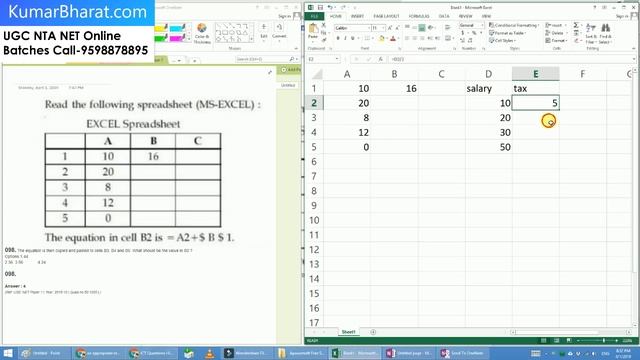Click the Save icon in Excel's quick access toolbar
The image size is (640, 360).
click(x=320, y=7)
